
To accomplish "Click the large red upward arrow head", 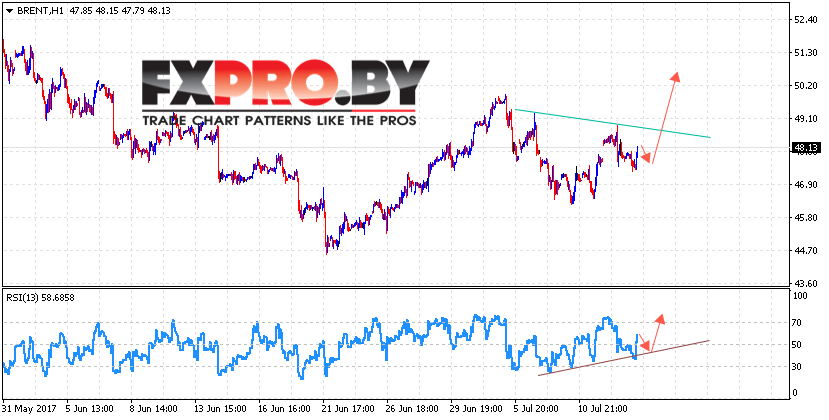I will 675,77.
